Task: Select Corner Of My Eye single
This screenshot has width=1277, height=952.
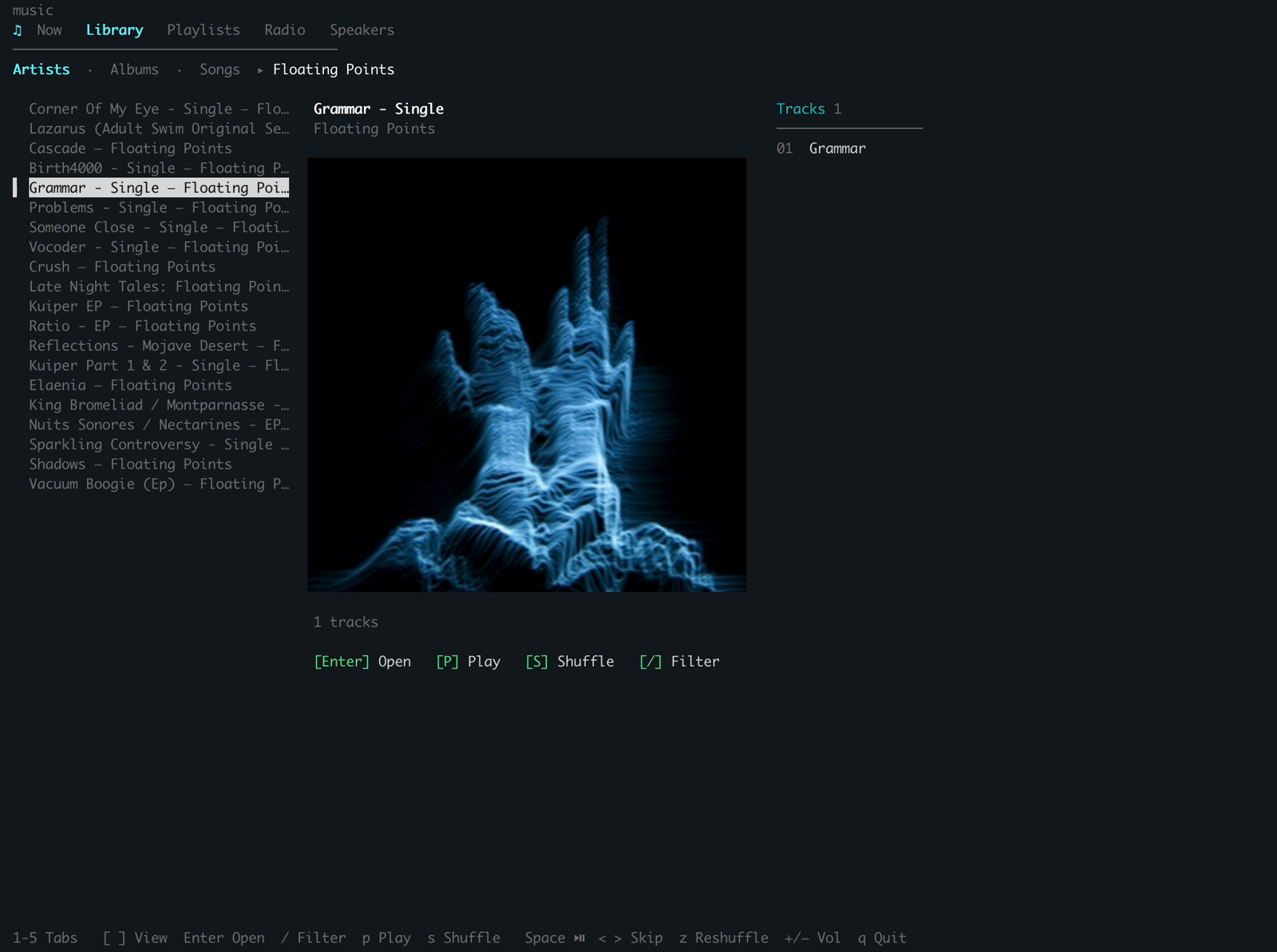Action: pos(159,109)
